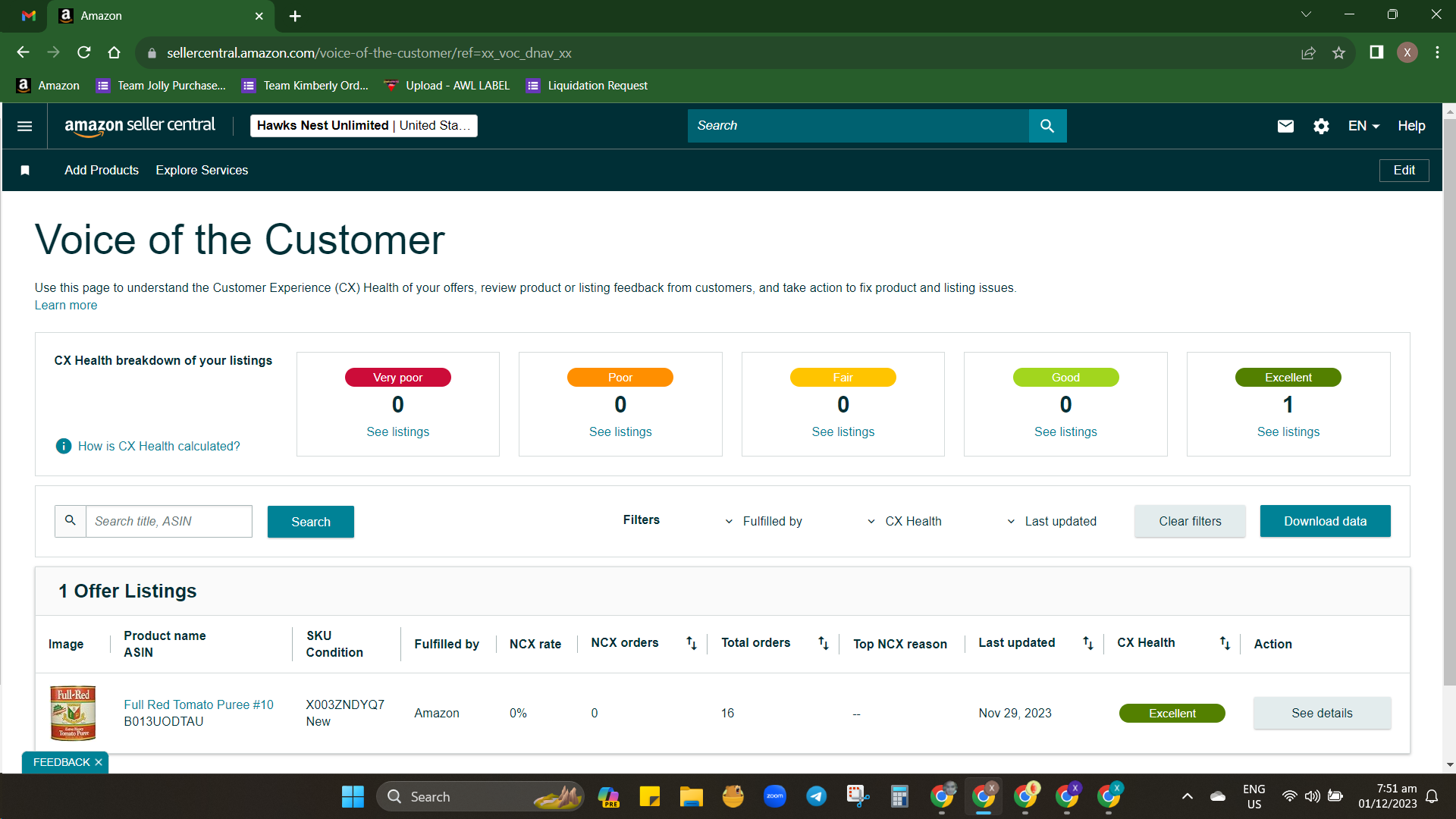Viewport: 1456px width, 819px height.
Task: Open the new tab plus button
Action: (295, 16)
